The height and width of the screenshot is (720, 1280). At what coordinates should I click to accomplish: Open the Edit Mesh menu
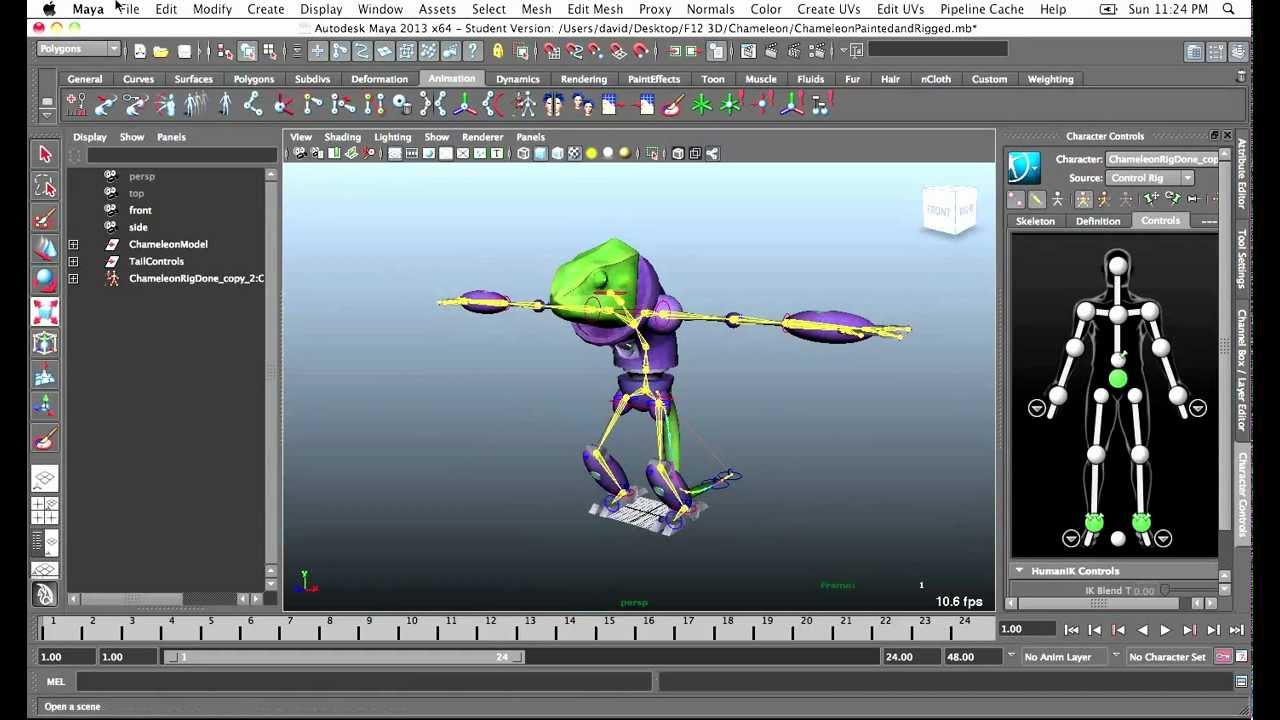(594, 9)
